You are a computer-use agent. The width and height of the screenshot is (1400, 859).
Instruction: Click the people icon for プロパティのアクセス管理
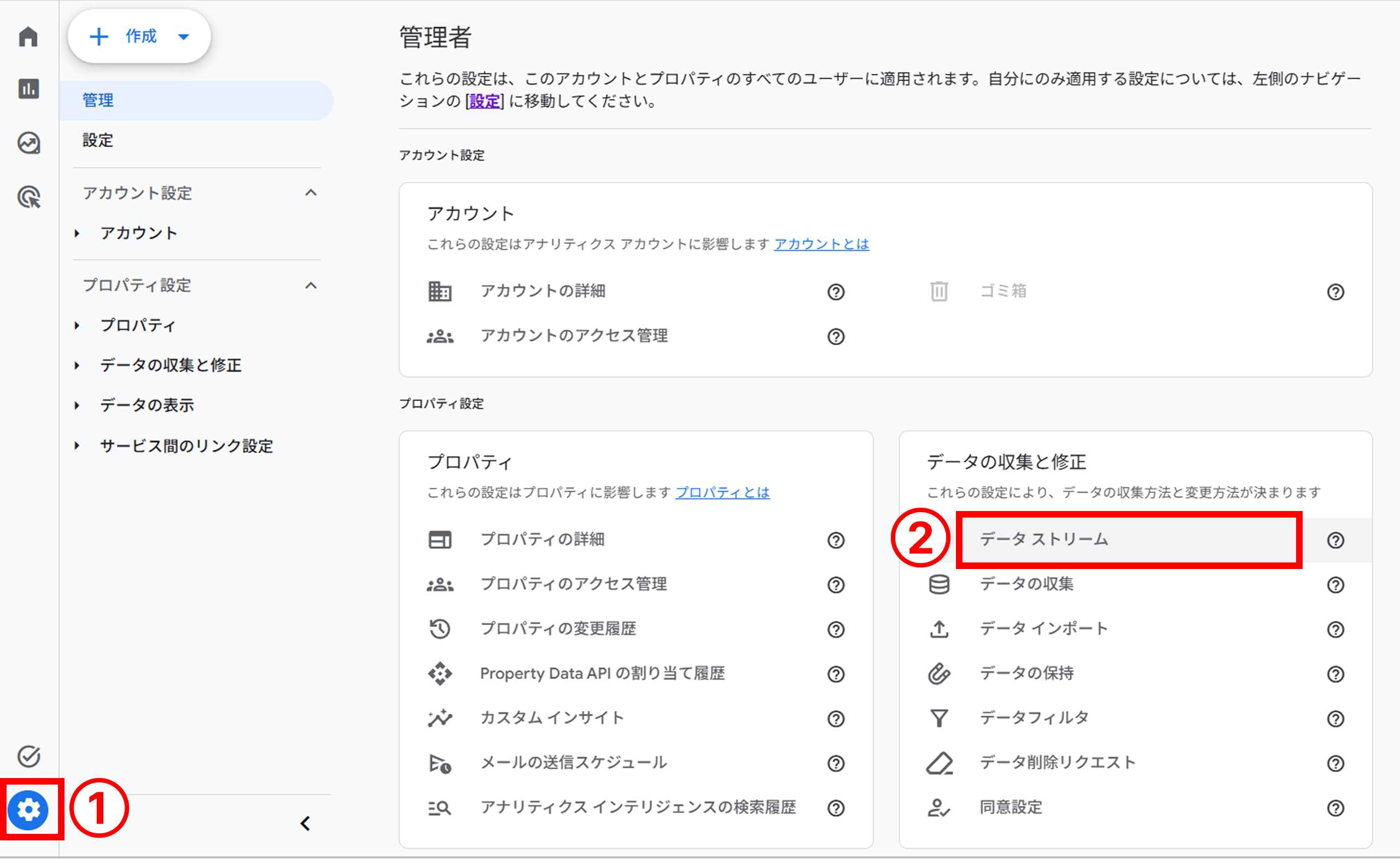tap(440, 585)
